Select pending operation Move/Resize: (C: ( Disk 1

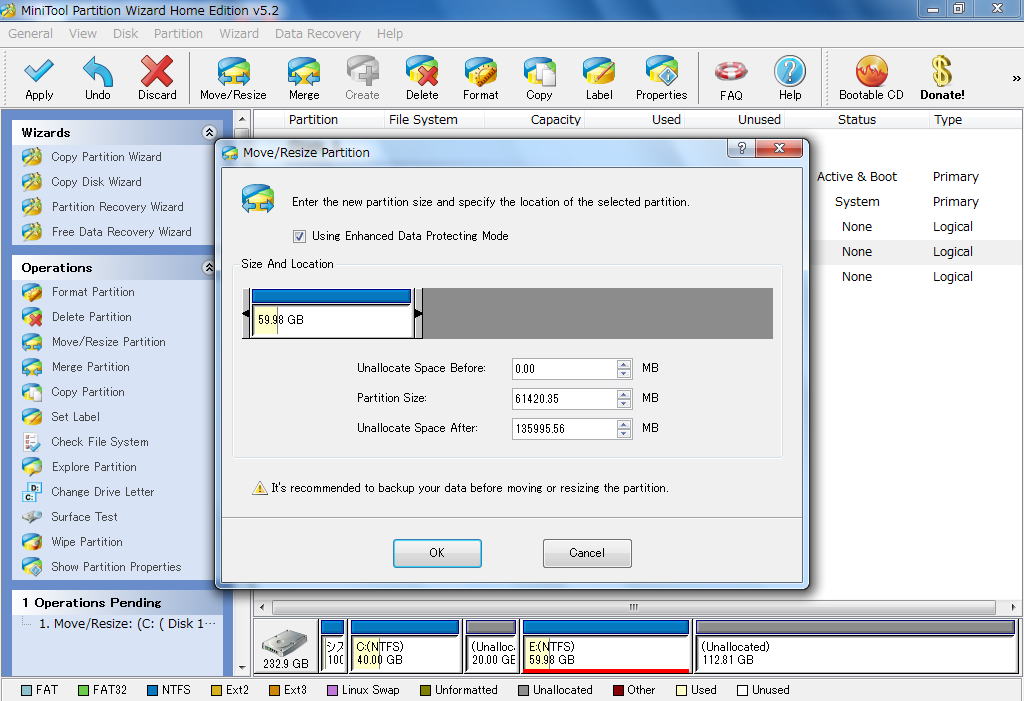point(126,624)
